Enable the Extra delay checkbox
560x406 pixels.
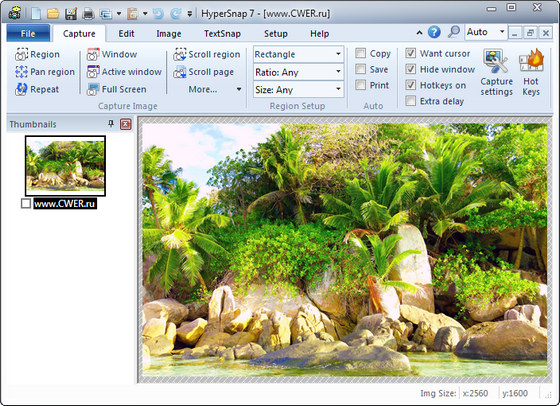411,101
